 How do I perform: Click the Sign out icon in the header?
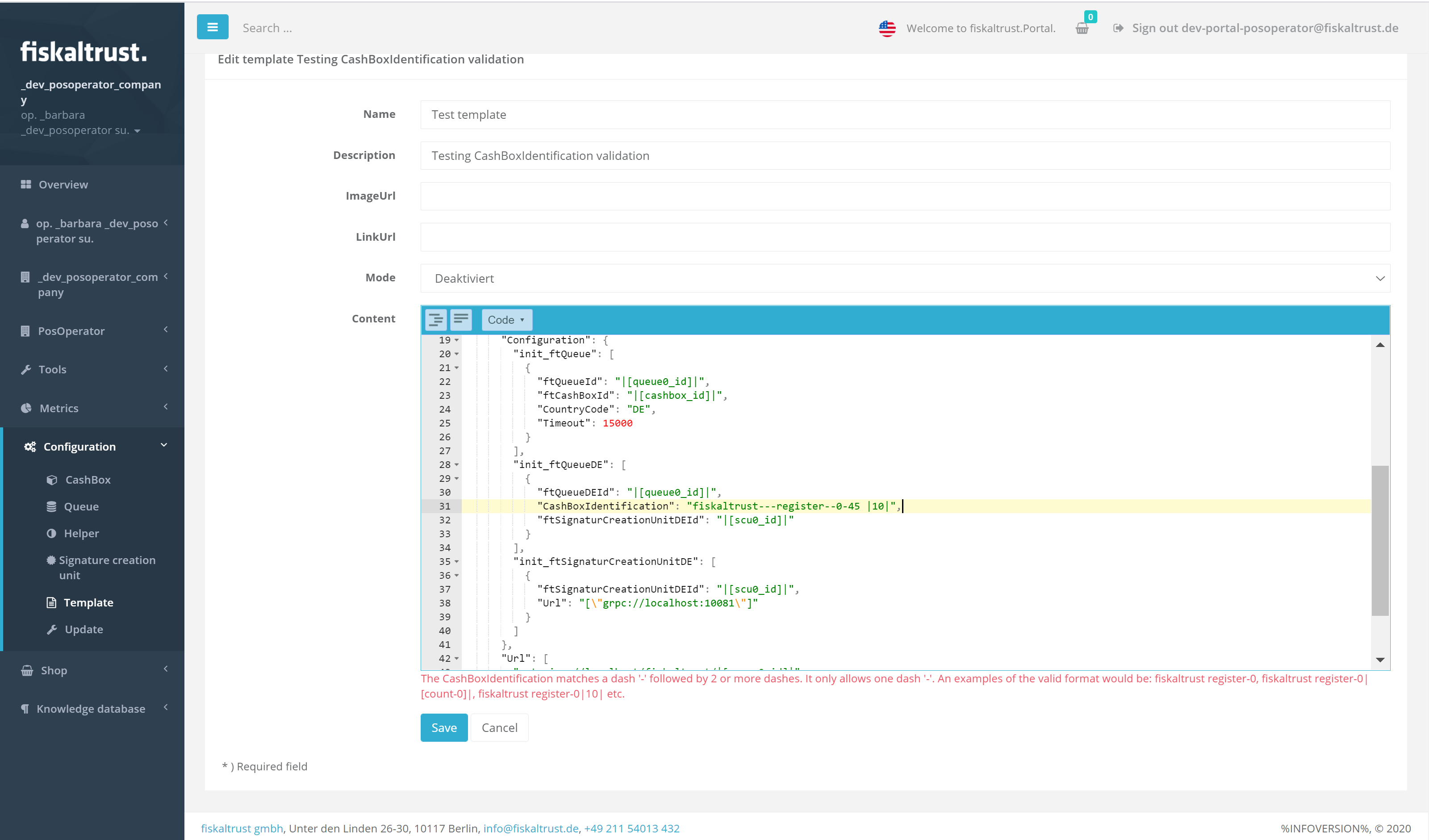coord(1117,27)
